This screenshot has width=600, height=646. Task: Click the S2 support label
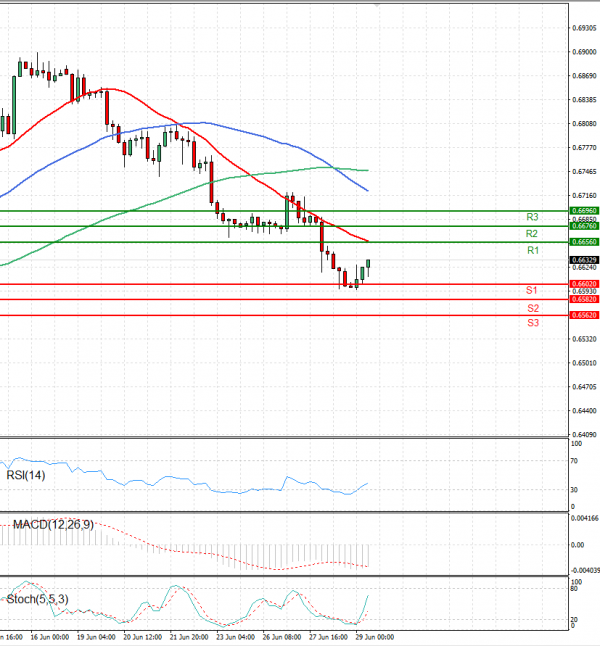[533, 308]
